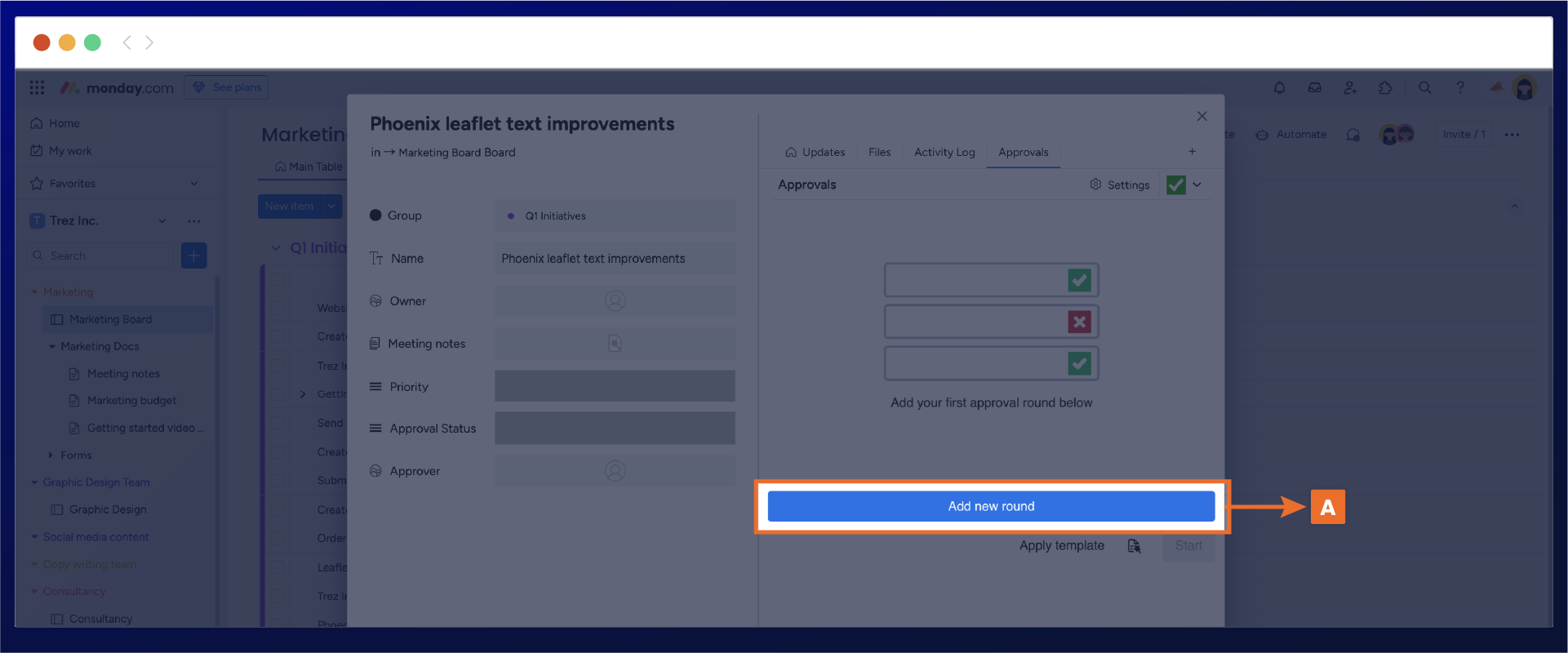This screenshot has height=653, width=1568.
Task: Toggle the green approvals checkmark box
Action: coord(1175,185)
